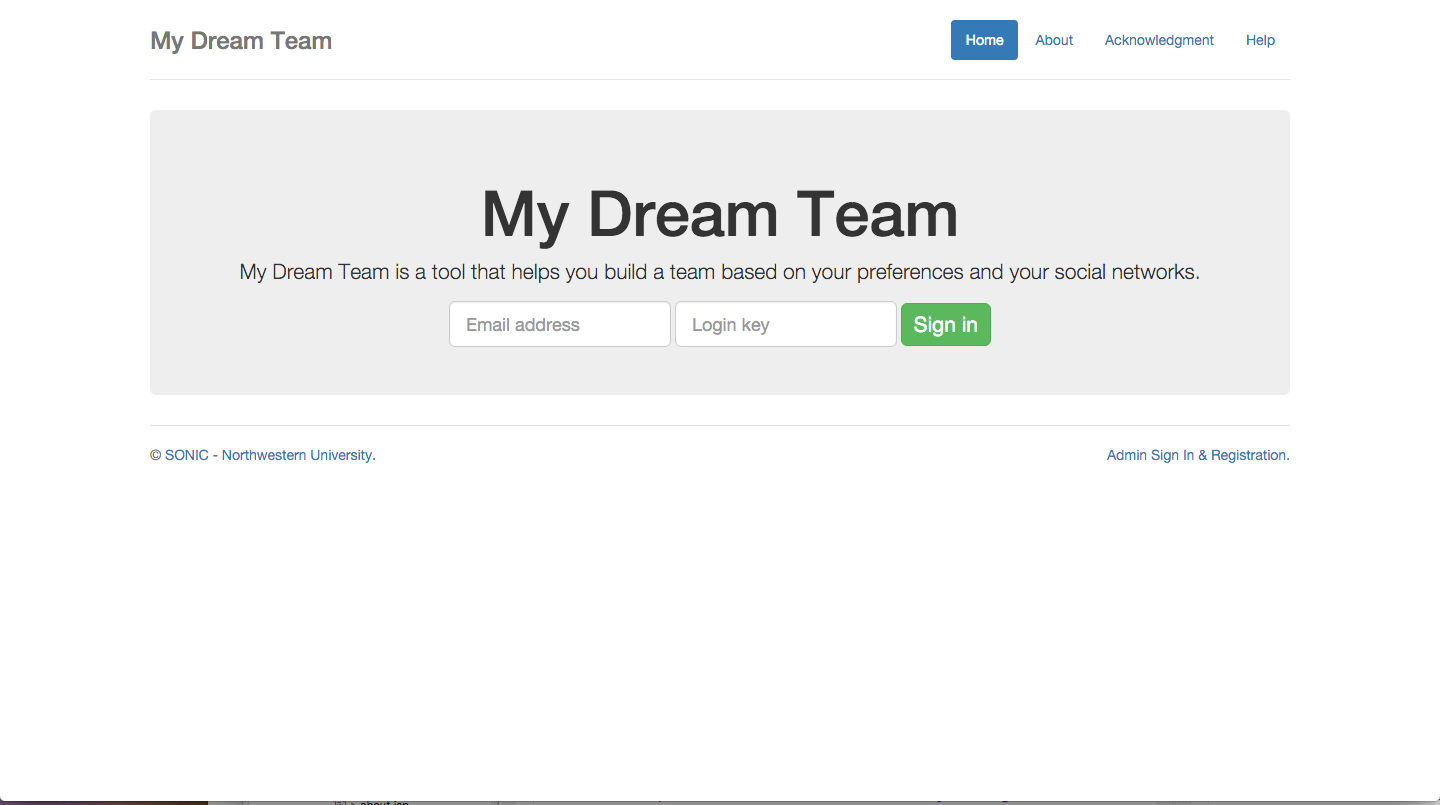Screen dimensions: 1440x805
Task: Click the copyright symbol in the footer
Action: pos(155,455)
